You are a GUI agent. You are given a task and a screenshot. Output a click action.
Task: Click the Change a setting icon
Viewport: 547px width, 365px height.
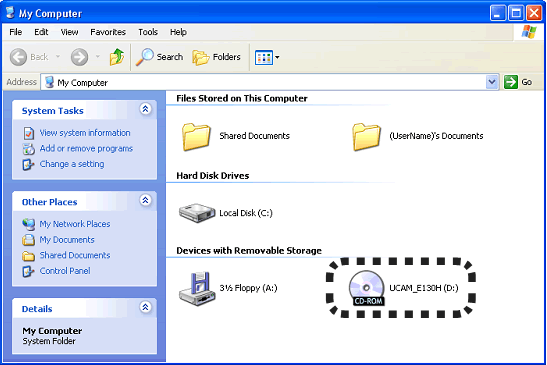(x=29, y=164)
